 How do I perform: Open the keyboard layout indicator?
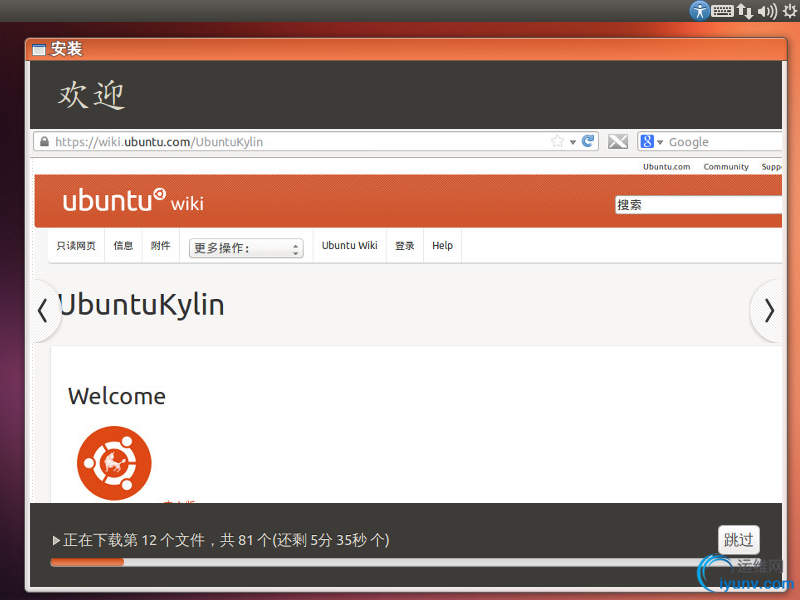(722, 10)
